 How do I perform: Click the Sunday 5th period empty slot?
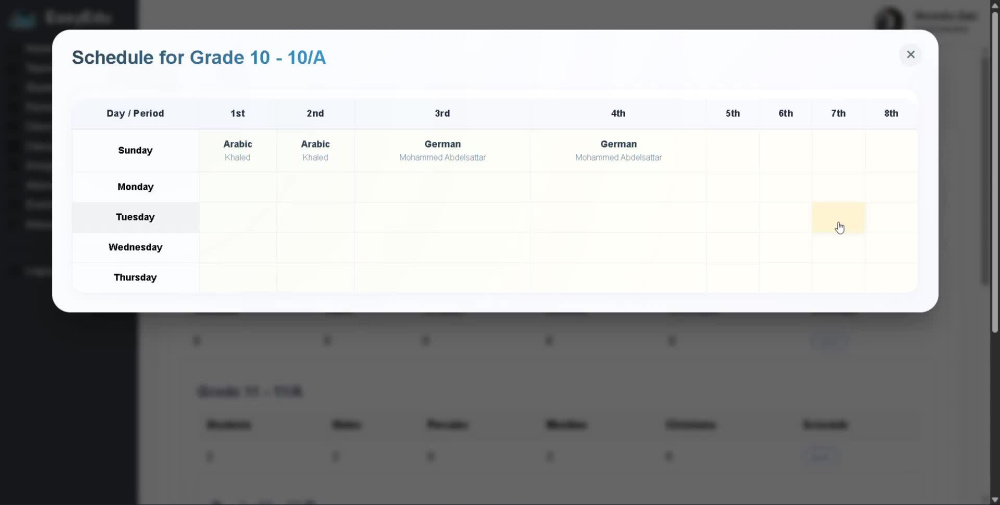click(732, 150)
